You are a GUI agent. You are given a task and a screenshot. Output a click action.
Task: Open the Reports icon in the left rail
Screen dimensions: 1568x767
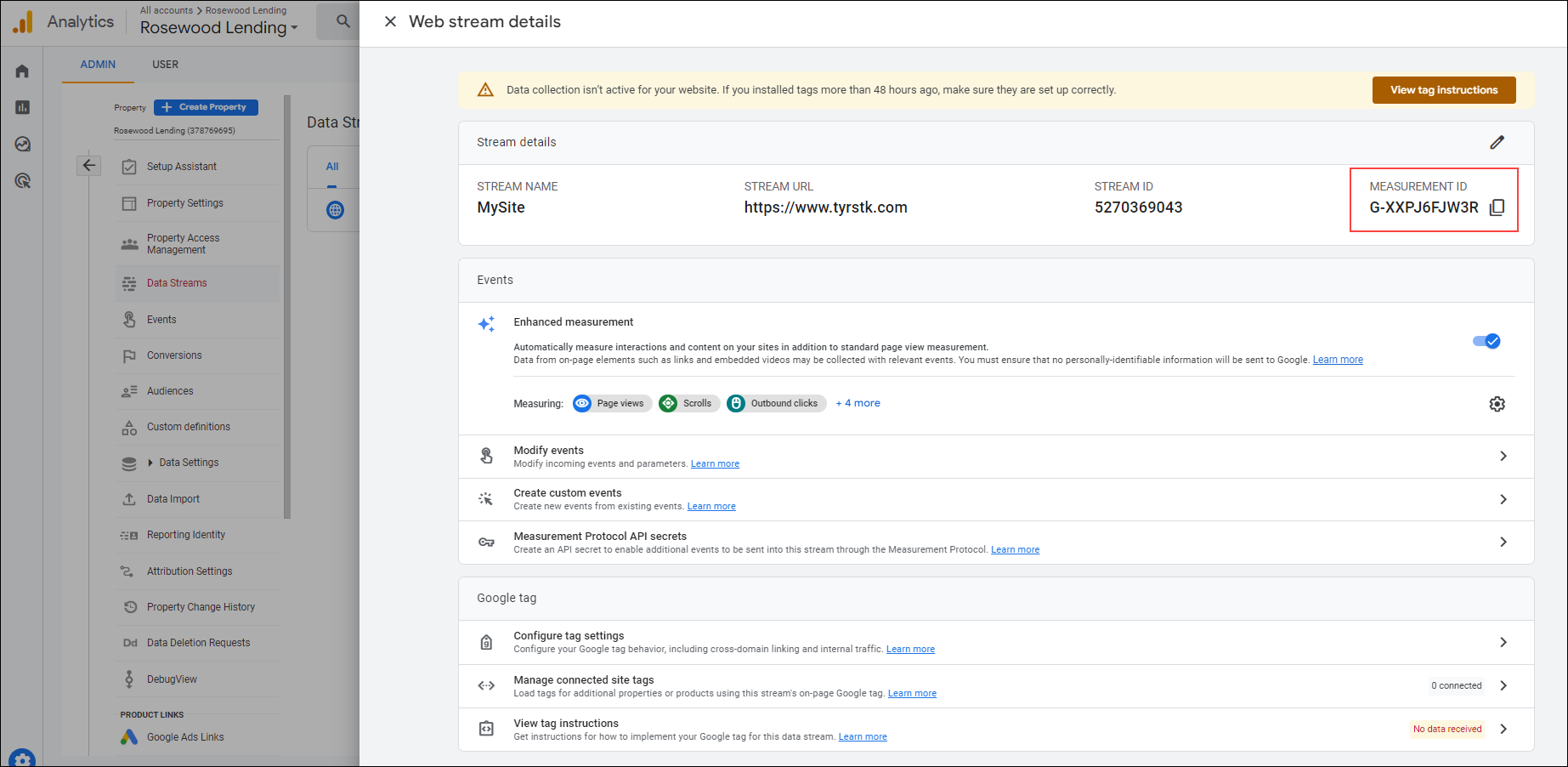22,107
